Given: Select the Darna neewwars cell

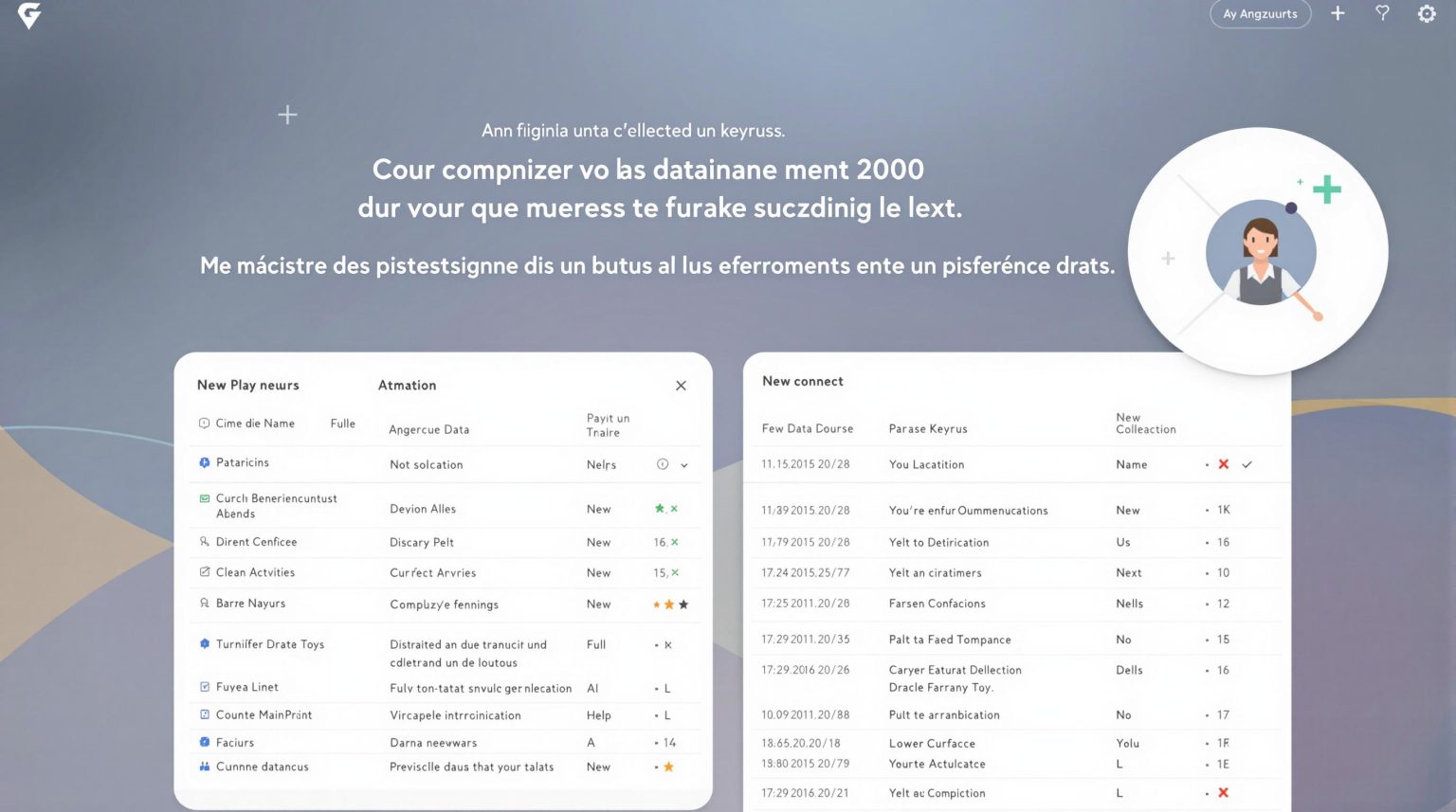Looking at the screenshot, I should click(x=433, y=743).
